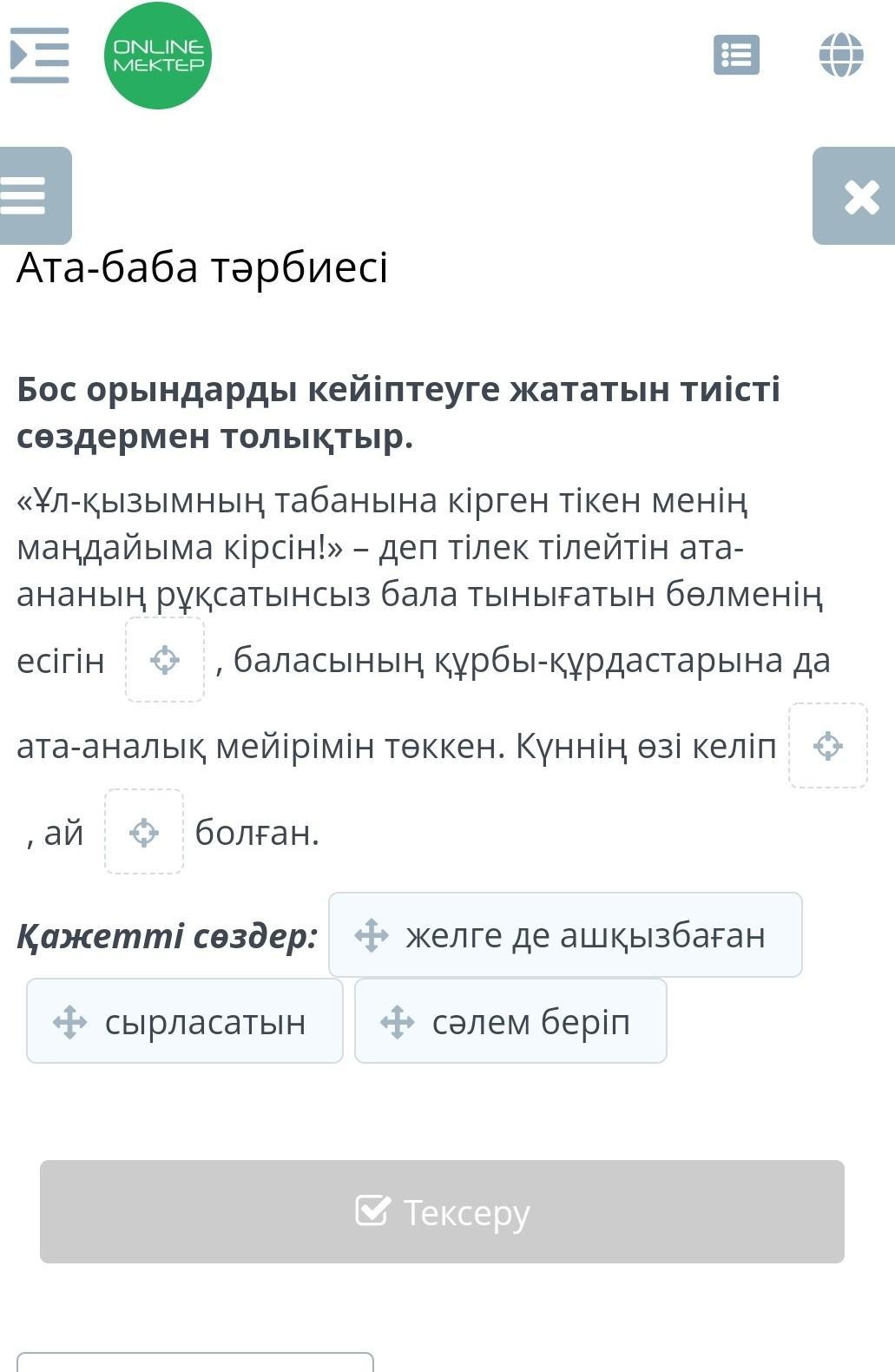
Task: Open the globe language selector
Action: 840,55
